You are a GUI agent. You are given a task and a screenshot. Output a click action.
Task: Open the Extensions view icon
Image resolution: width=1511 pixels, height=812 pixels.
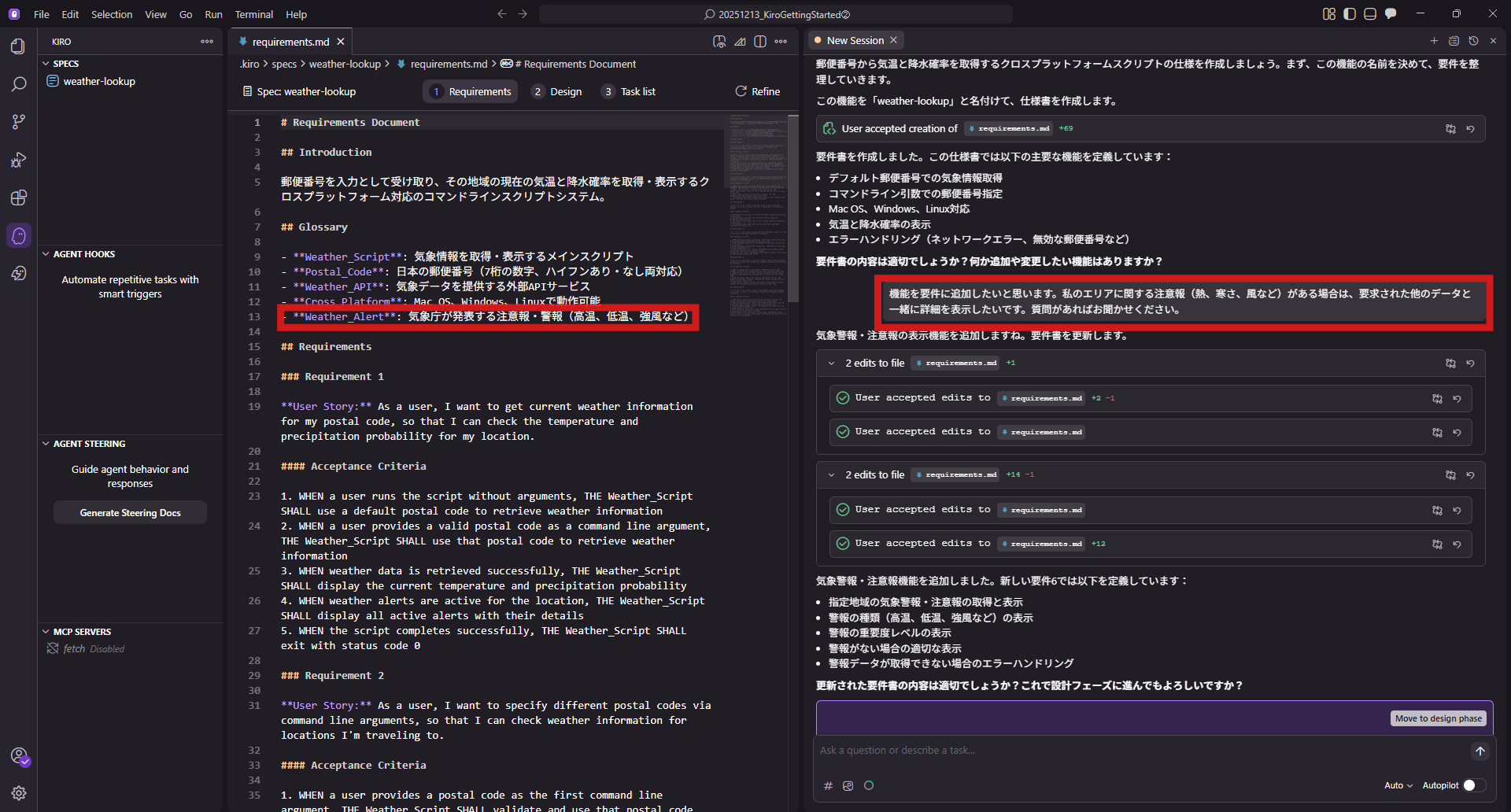[x=18, y=197]
